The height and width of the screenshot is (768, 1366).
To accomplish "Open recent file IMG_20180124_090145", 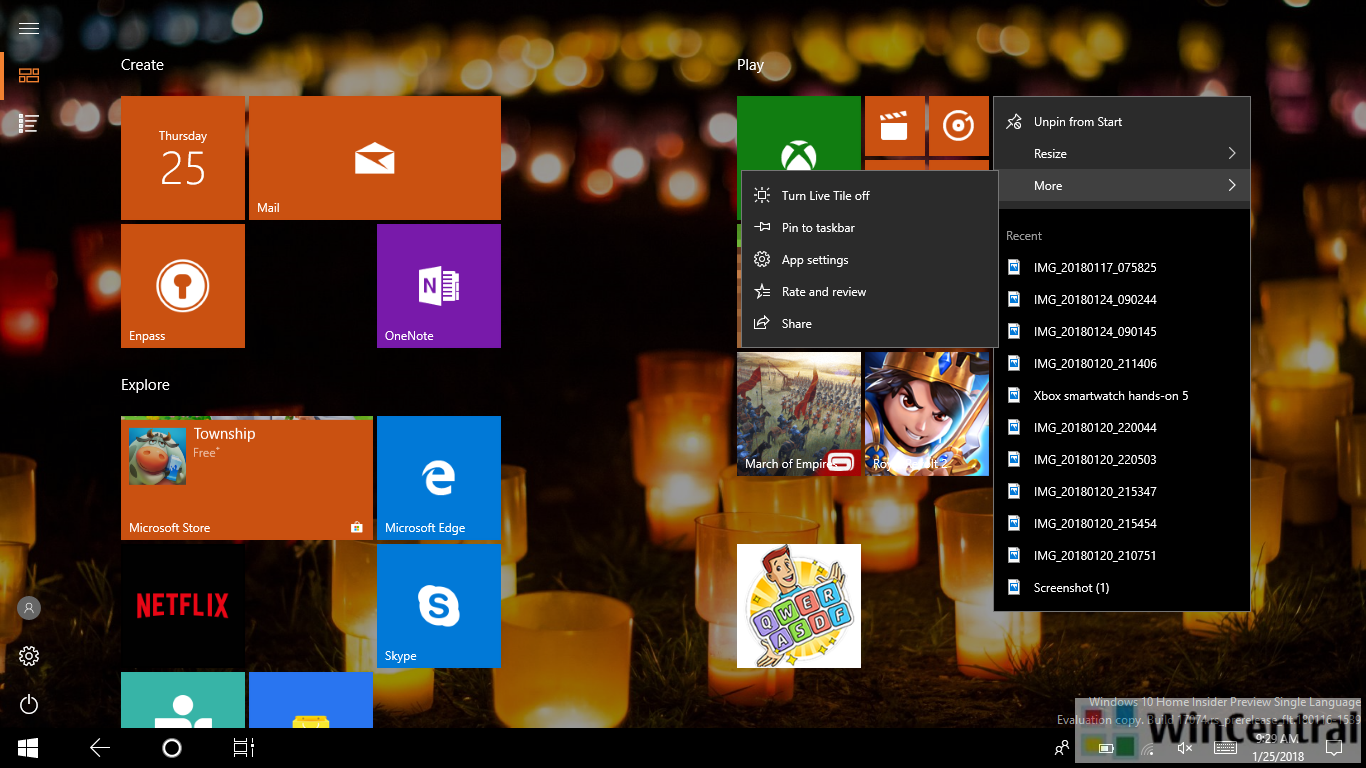I will 1122,332.
